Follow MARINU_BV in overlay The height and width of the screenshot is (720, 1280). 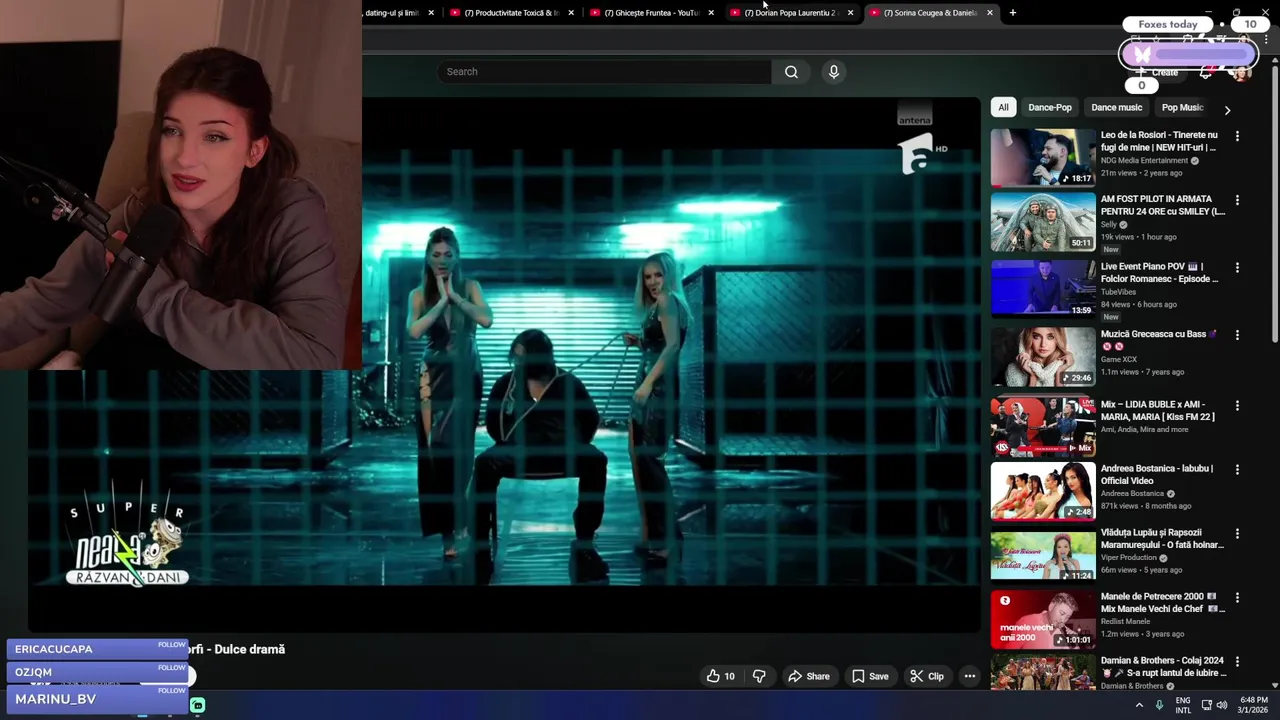171,691
